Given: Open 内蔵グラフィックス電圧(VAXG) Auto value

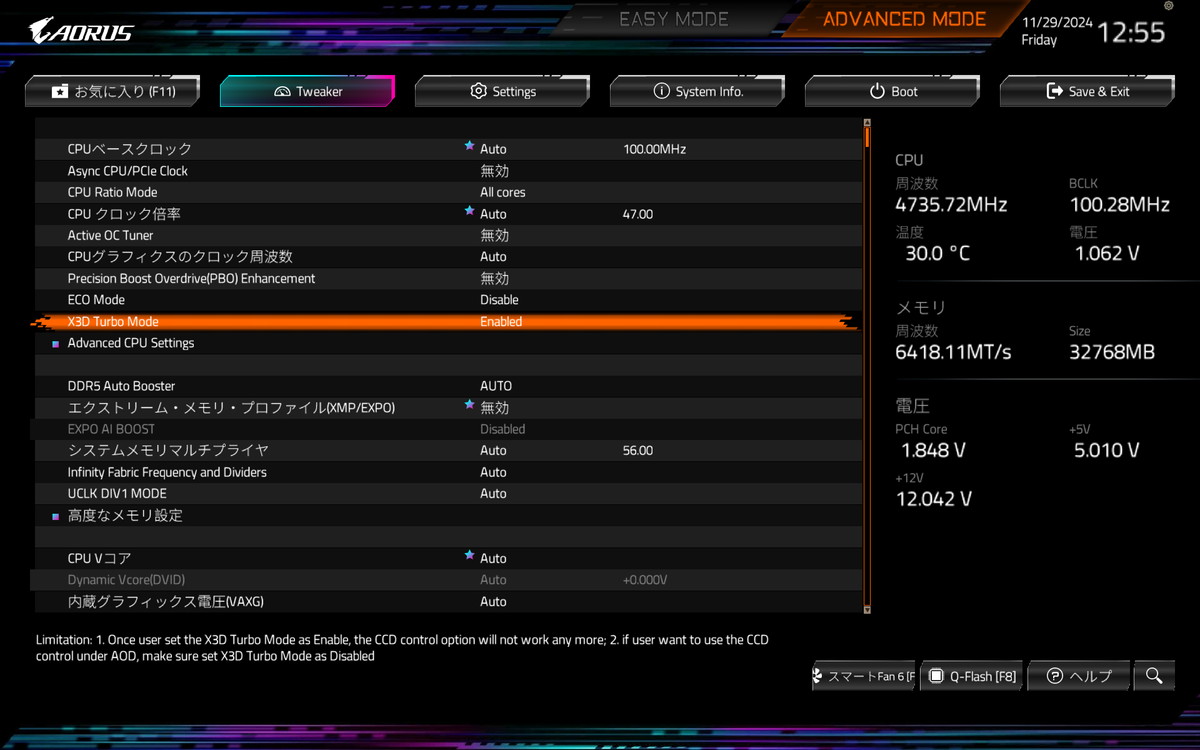Looking at the screenshot, I should (x=493, y=602).
